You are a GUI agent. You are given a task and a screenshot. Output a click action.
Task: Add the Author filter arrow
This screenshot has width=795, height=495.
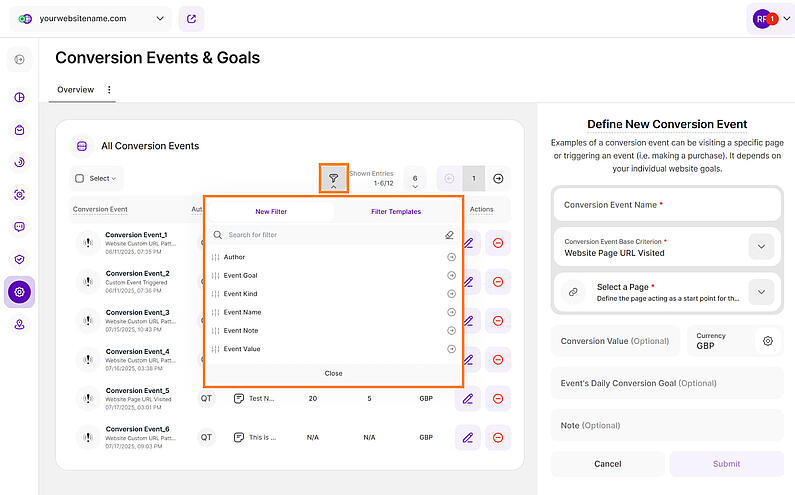point(451,257)
